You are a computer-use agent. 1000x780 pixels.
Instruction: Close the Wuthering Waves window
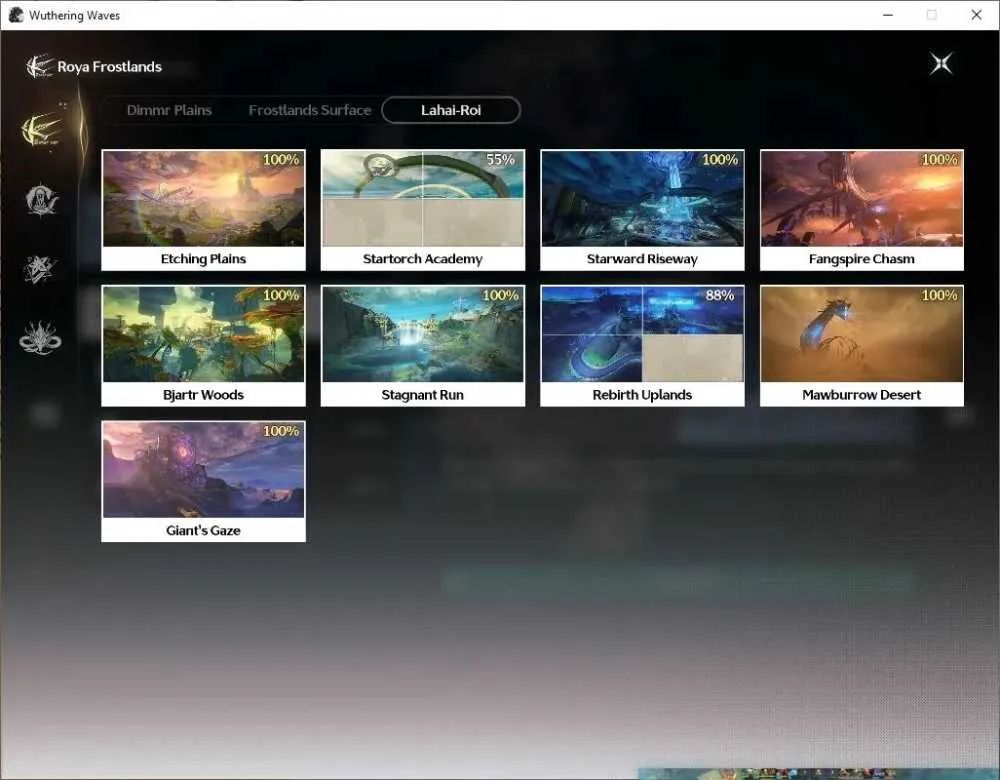[976, 15]
